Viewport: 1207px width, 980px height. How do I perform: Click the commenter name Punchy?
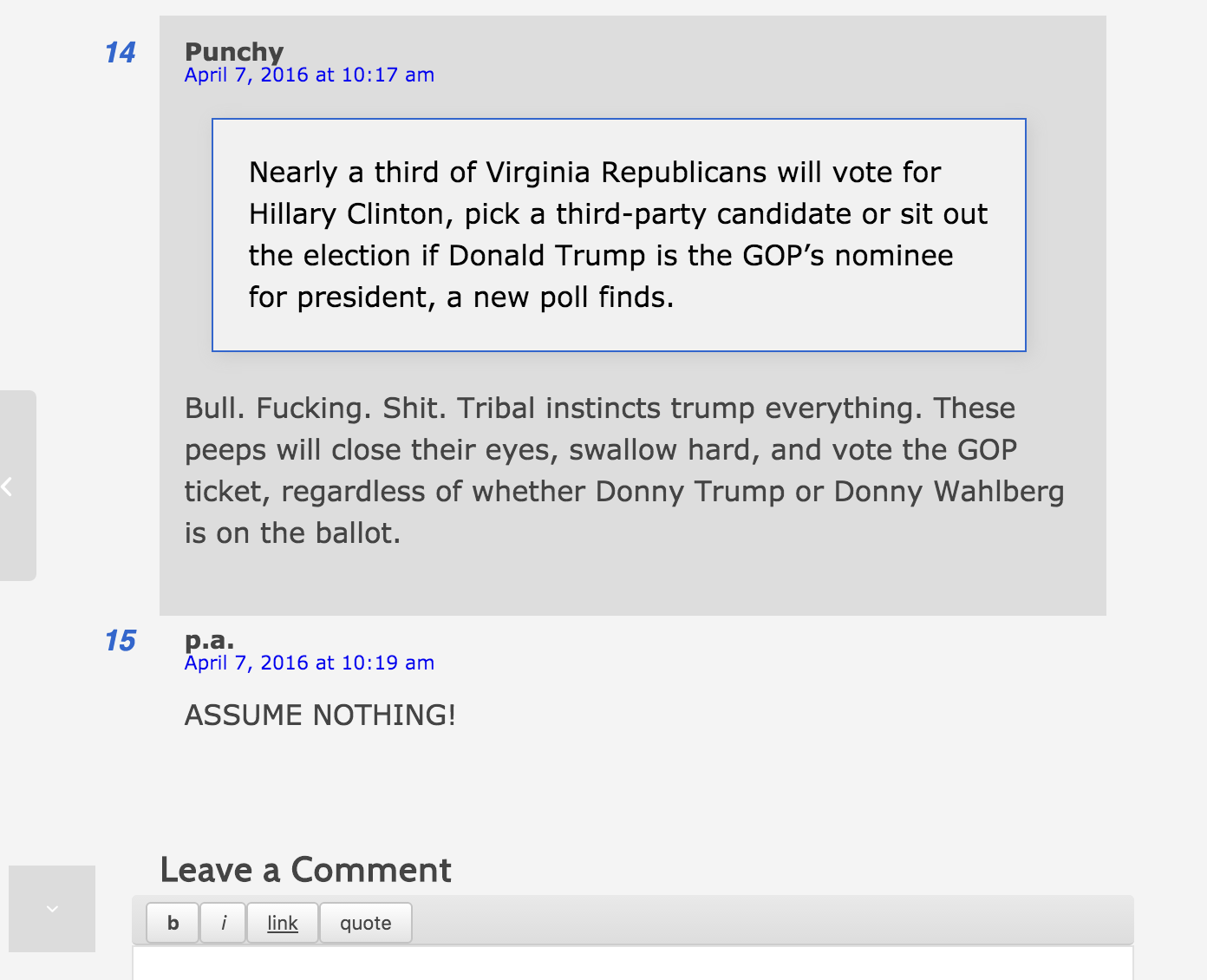click(x=233, y=51)
